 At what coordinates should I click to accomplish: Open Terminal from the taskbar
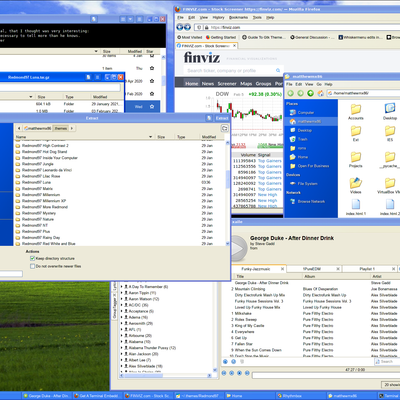click(388, 396)
